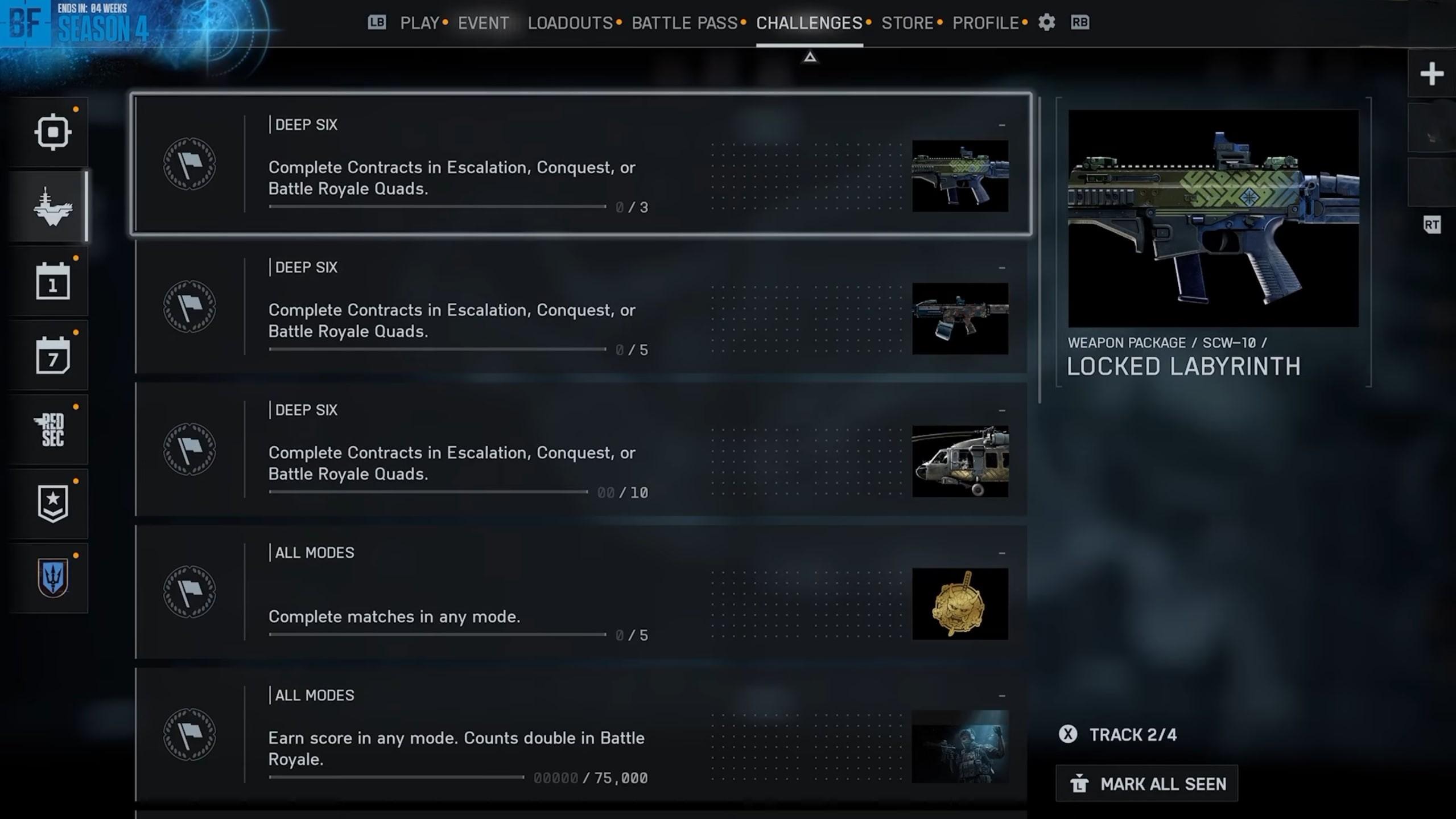Open the PROFILE tab
Viewport: 1456px width, 819px height.
(985, 23)
